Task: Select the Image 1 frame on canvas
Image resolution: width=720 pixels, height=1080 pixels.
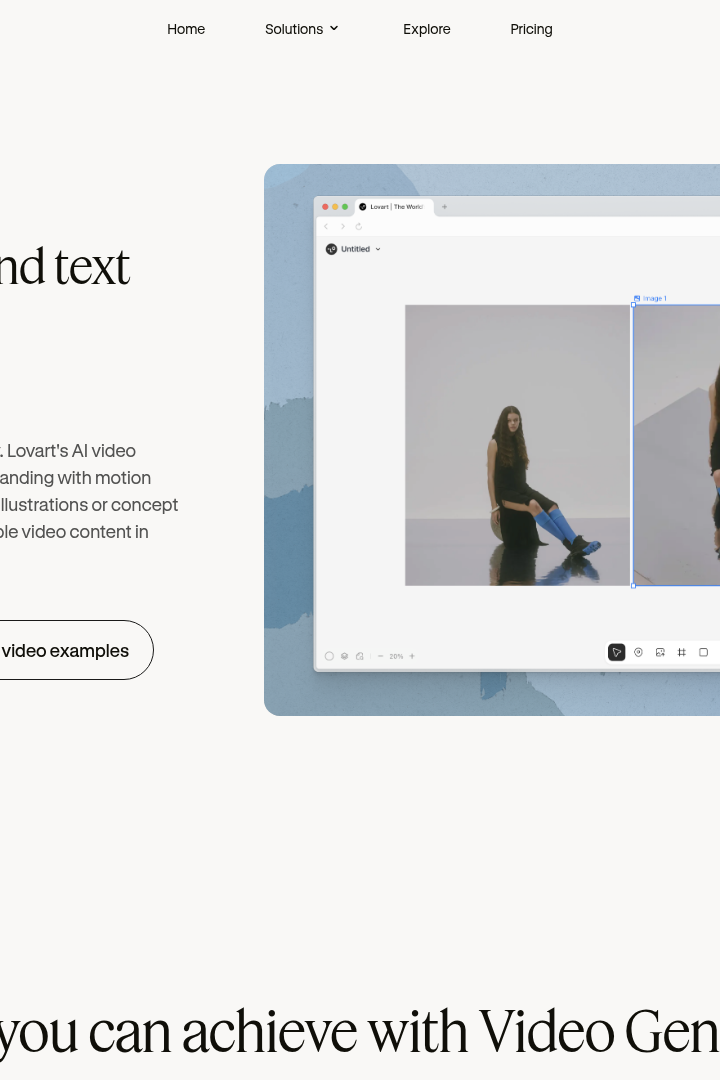Action: click(x=677, y=445)
